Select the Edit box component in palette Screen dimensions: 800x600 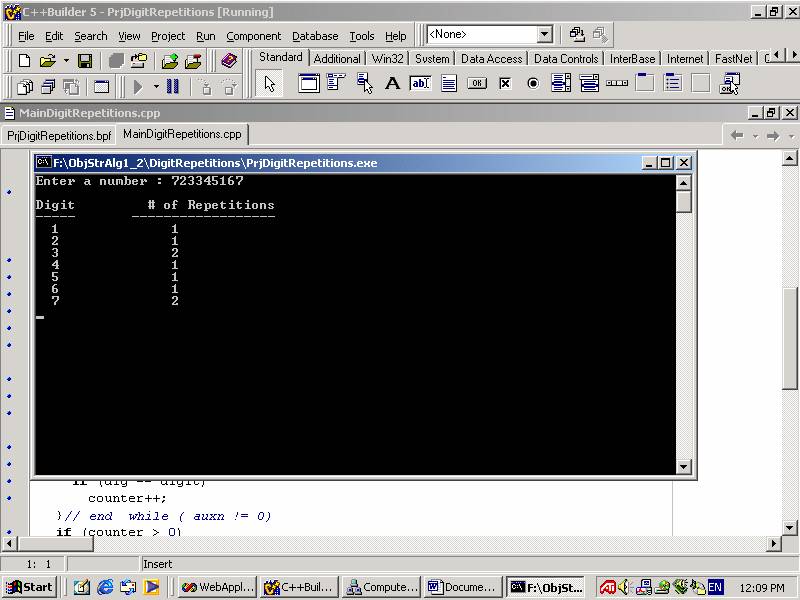click(x=420, y=84)
